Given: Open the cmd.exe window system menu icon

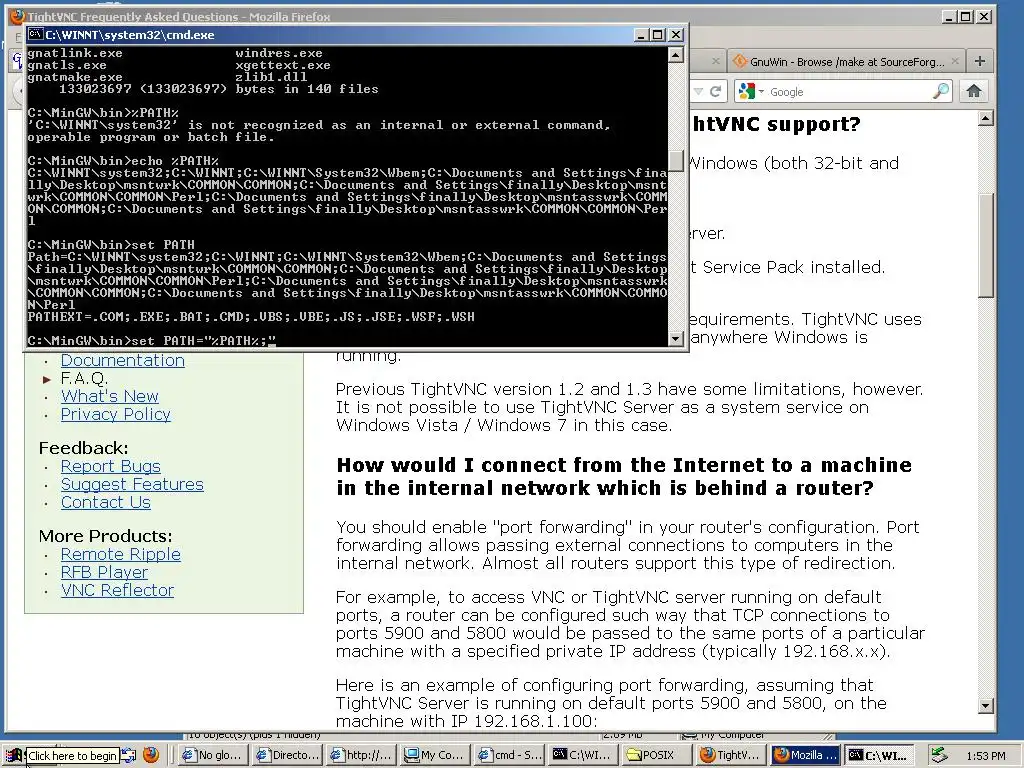Looking at the screenshot, I should pos(35,35).
